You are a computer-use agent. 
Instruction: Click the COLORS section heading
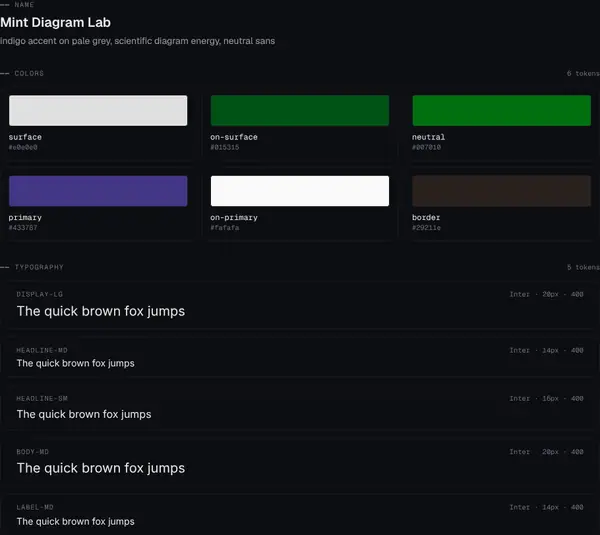pos(29,73)
